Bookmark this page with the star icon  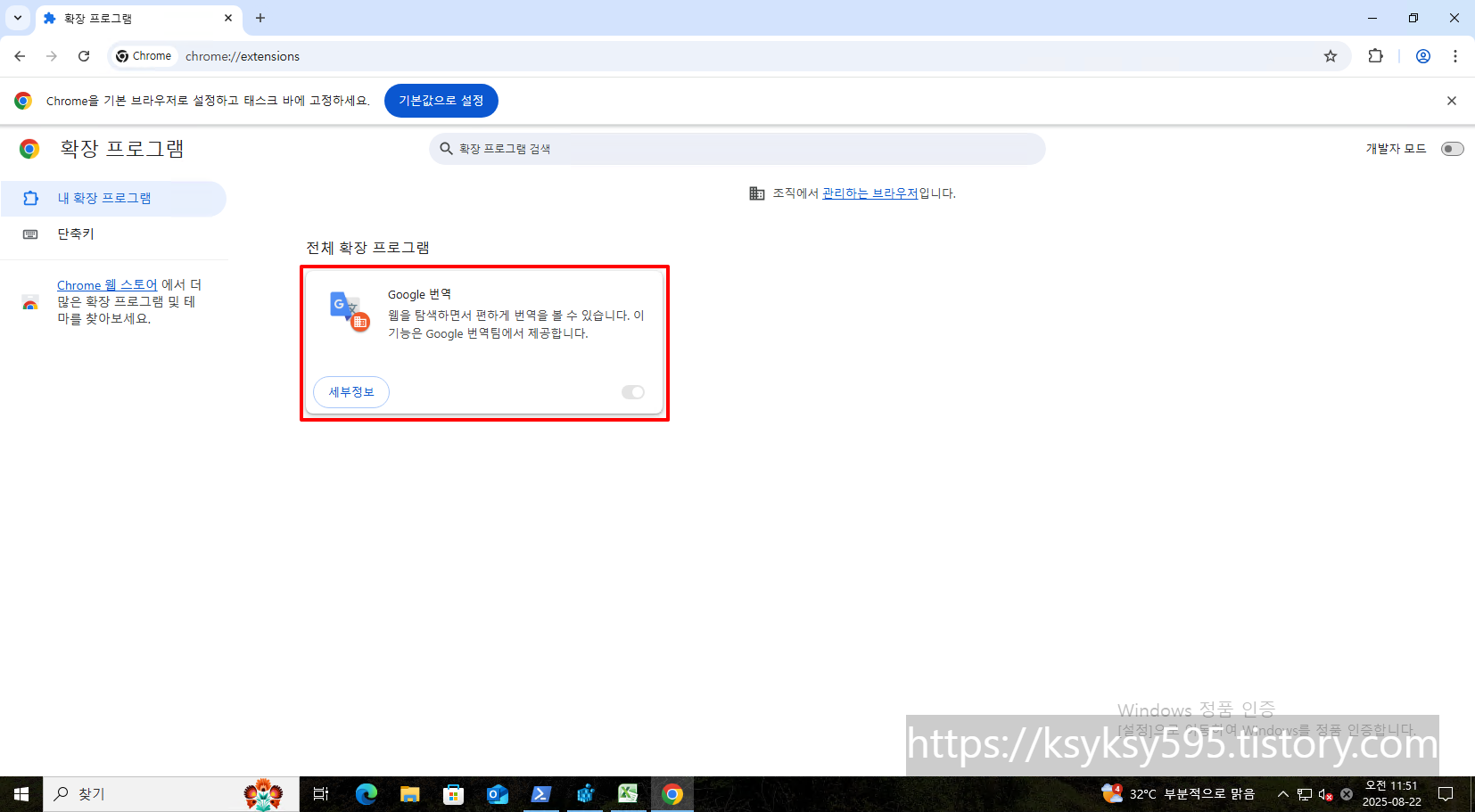coord(1331,56)
